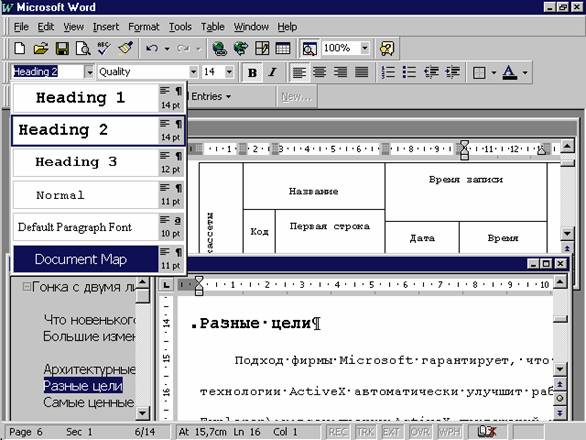Undo the last action
Screen dimensions: 586x440
(x=152, y=48)
